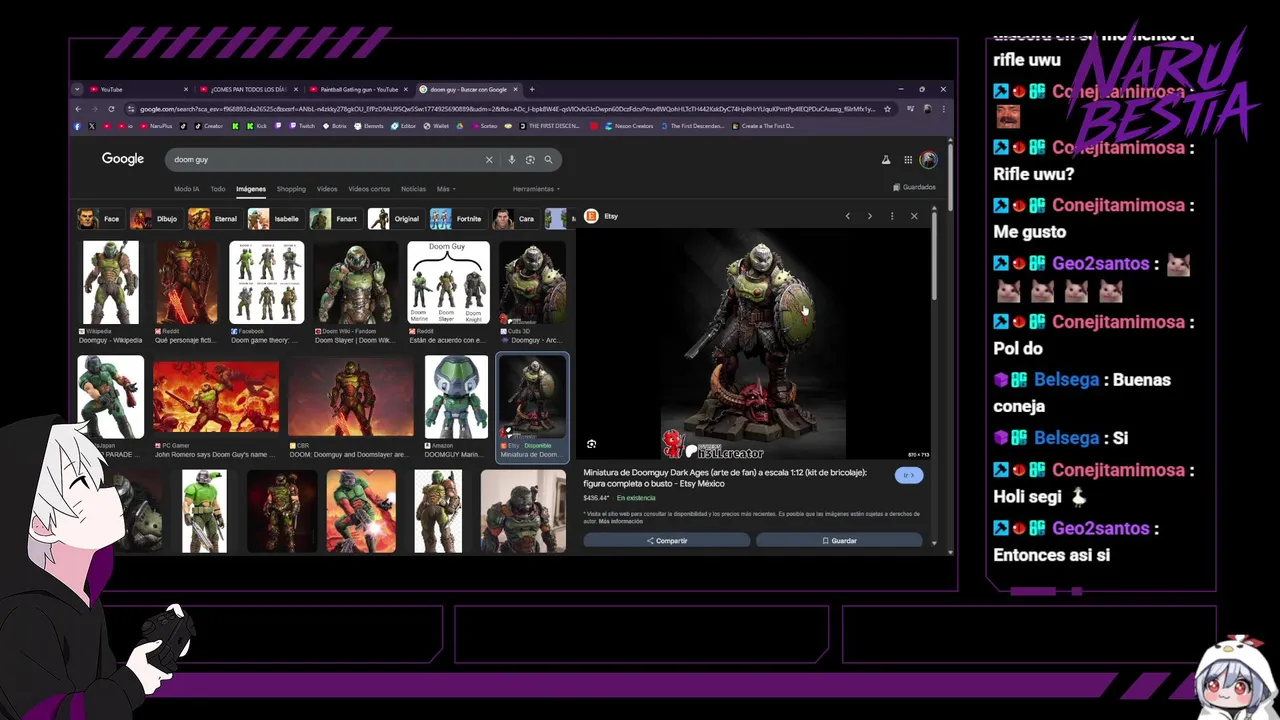Screen dimensions: 1280x720
Task: Open the Botrix bookmark
Action: coord(334,126)
